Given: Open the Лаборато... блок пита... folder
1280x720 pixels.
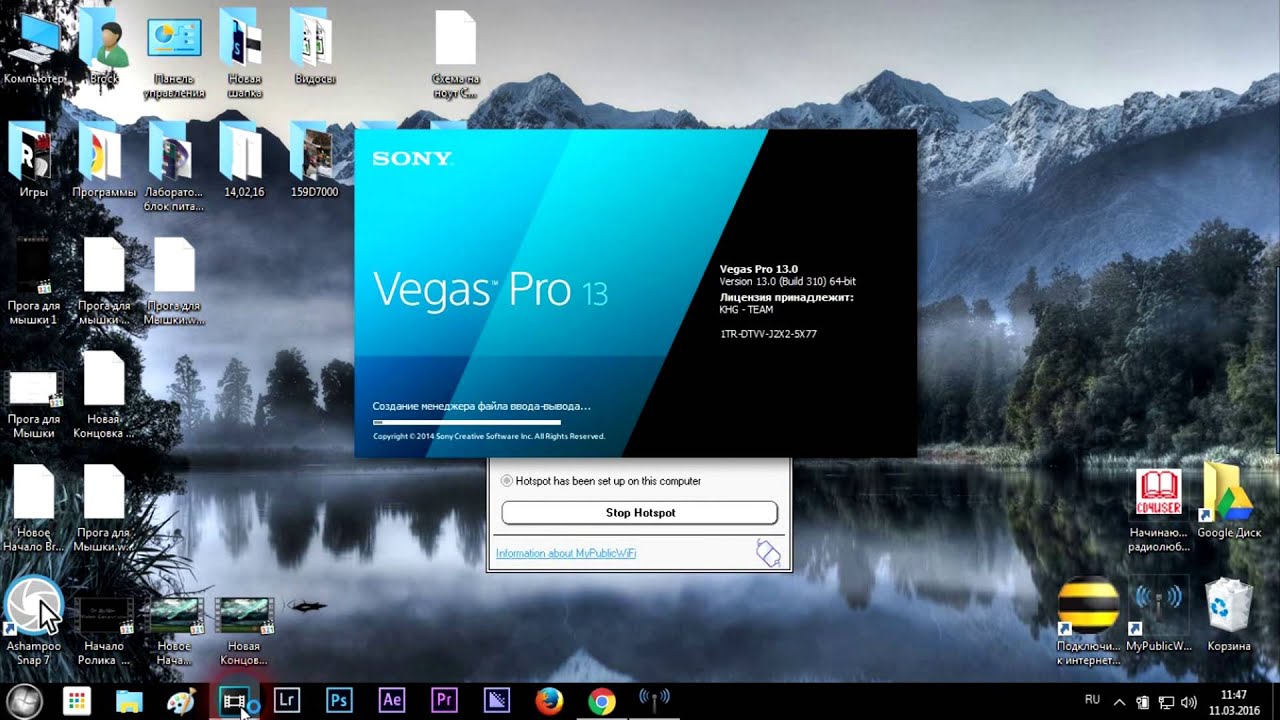Looking at the screenshot, I should point(174,166).
